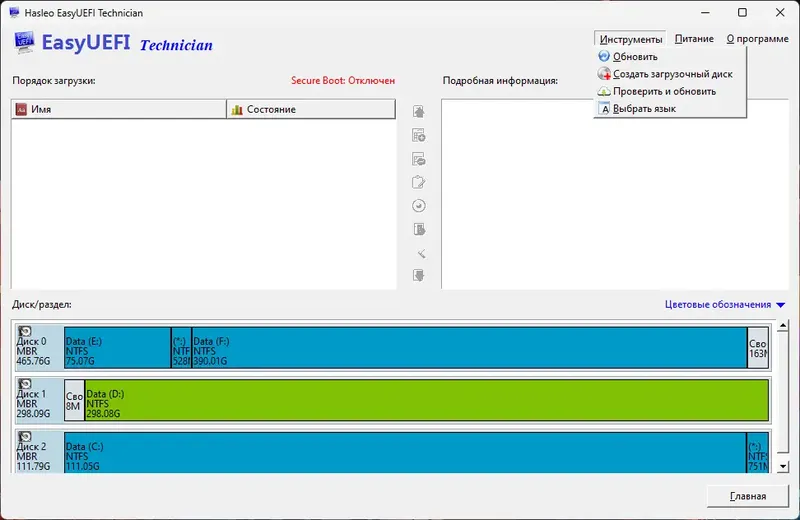Click the Подробная информация: label
Viewport: 800px width, 520px height.
[500, 81]
